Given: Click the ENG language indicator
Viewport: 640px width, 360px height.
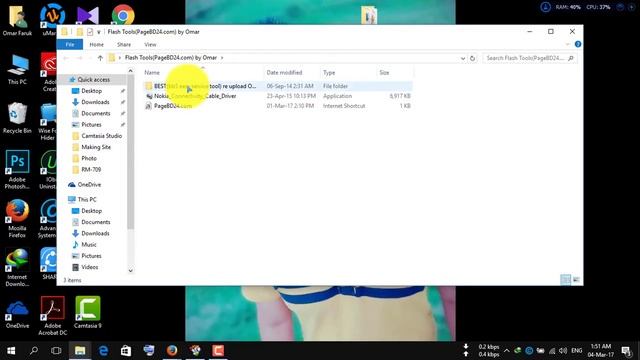Looking at the screenshot, I should point(577,351).
